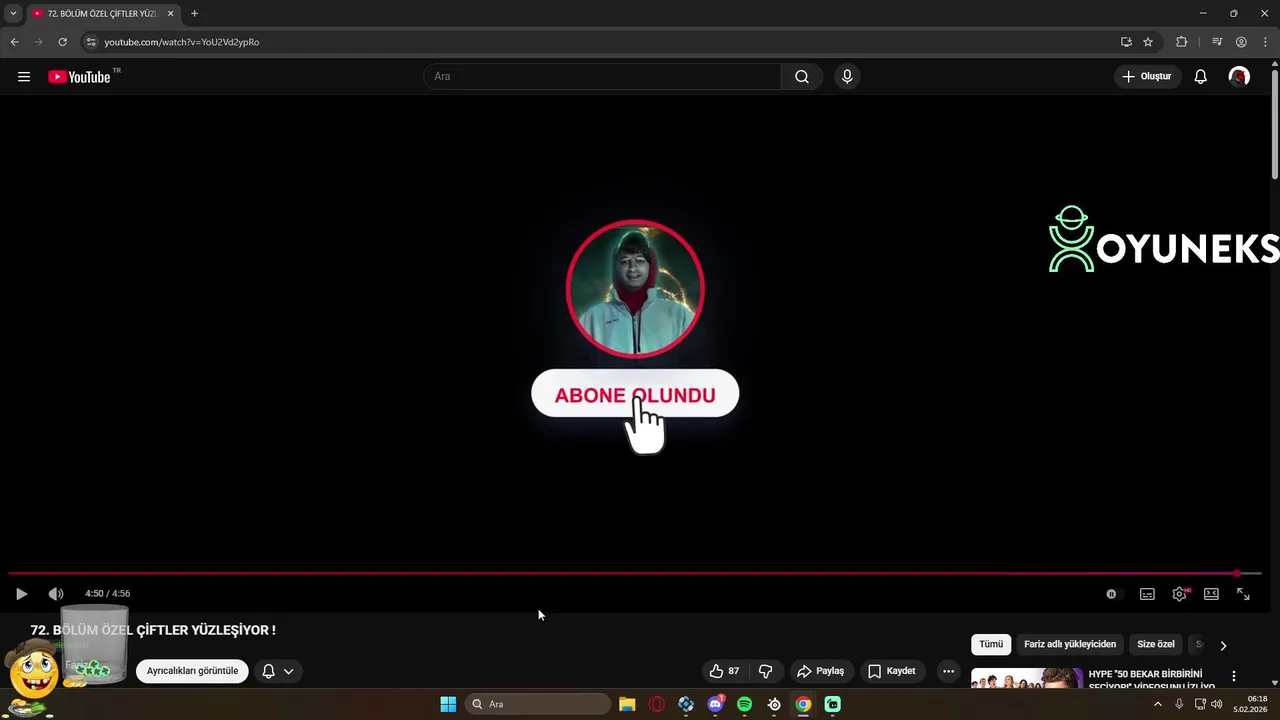Open the tab search dropdown arrow
The image size is (1280, 720).
coord(13,14)
